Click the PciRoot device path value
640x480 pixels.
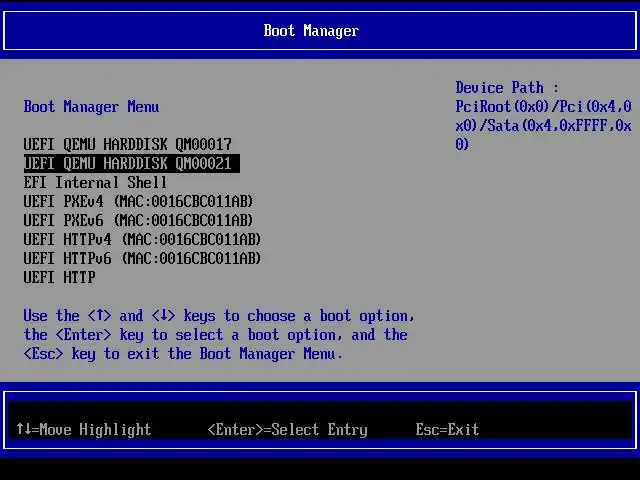tap(544, 126)
